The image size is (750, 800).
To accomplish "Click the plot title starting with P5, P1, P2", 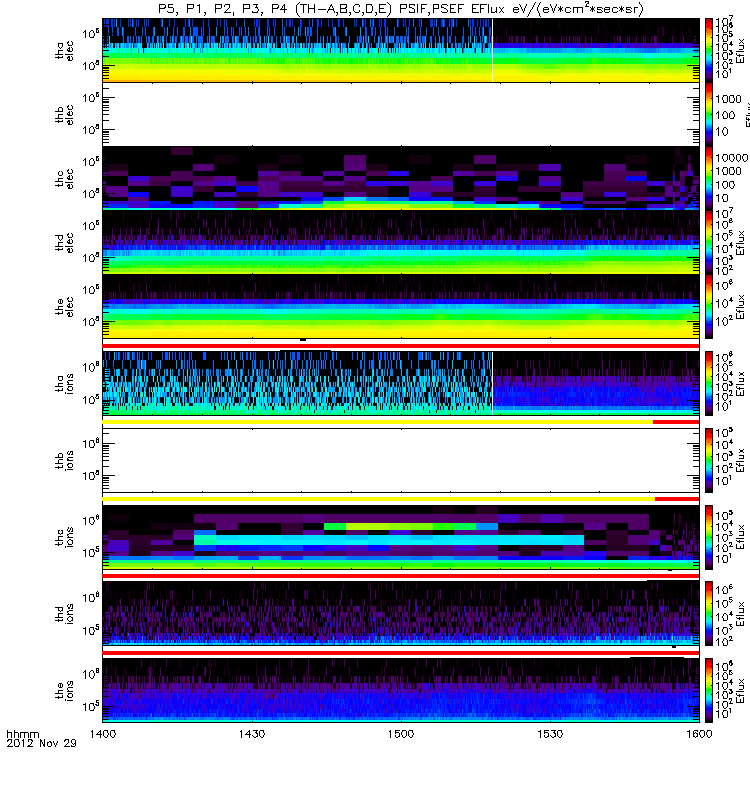I will tap(401, 9).
